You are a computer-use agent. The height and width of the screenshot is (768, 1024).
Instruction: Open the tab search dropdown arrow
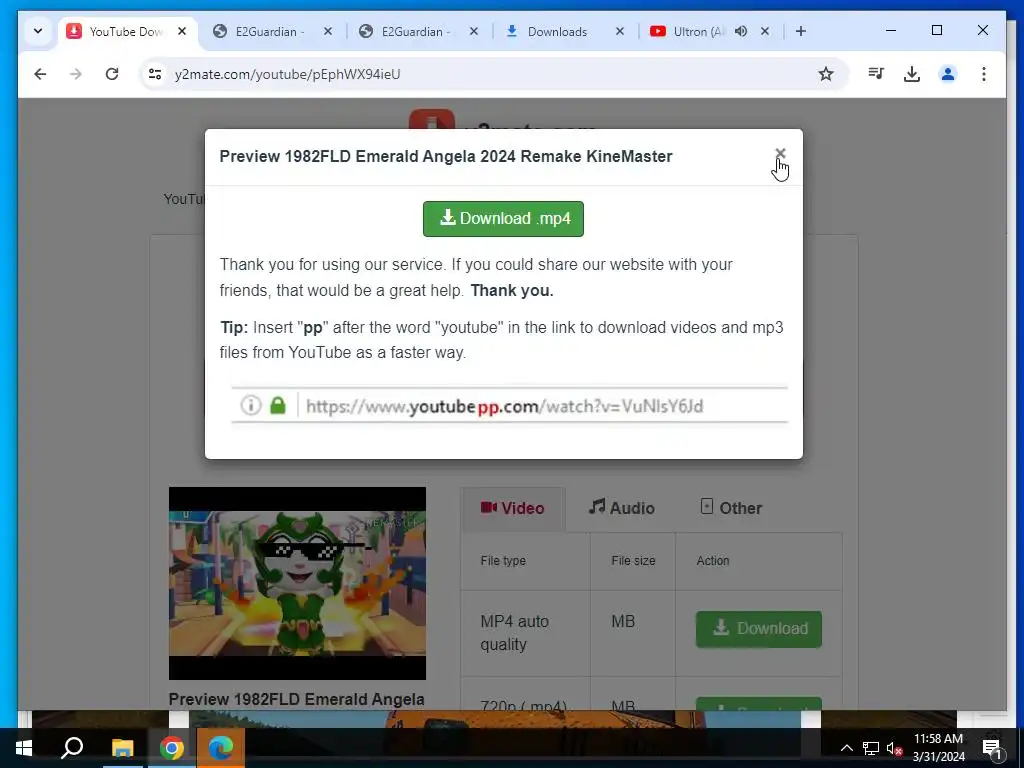pos(38,31)
